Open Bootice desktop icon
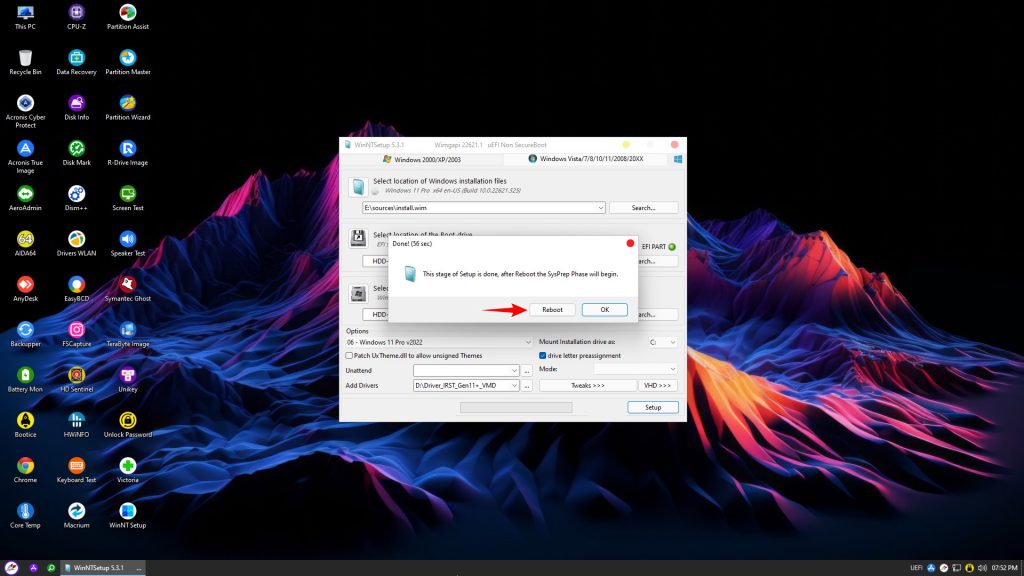The width and height of the screenshot is (1024, 576). click(x=25, y=424)
